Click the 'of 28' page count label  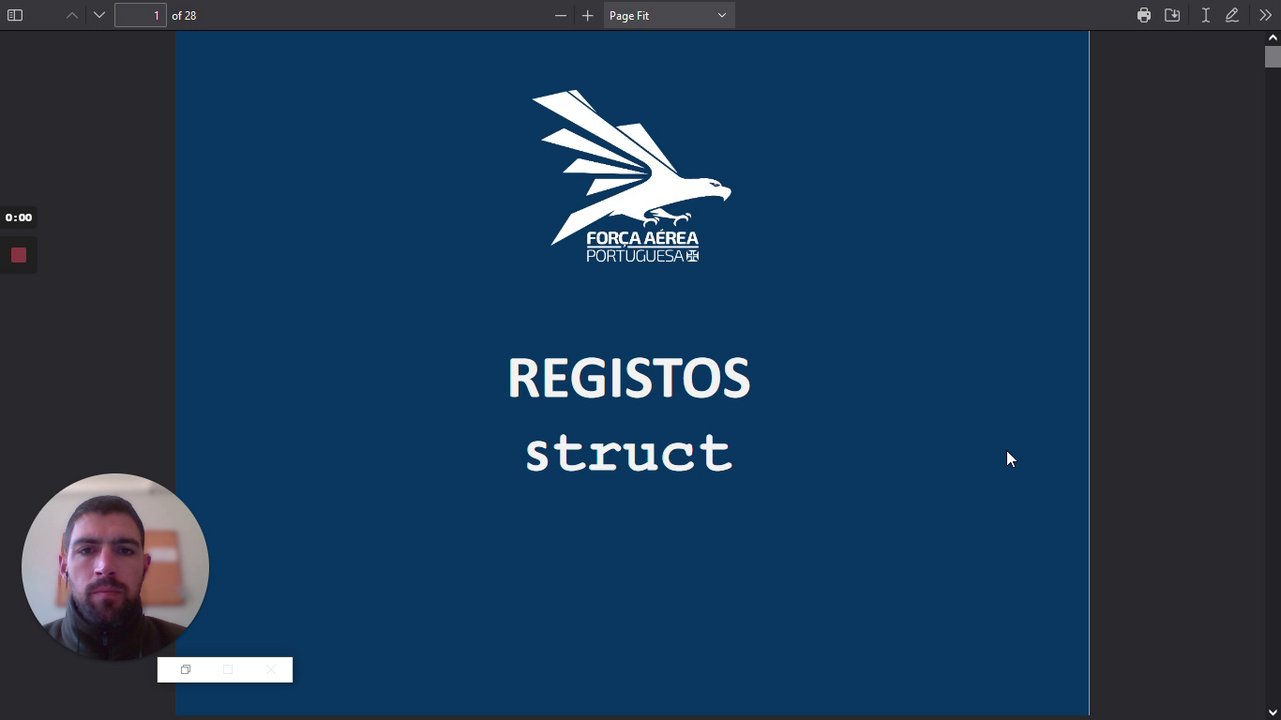[x=184, y=16]
